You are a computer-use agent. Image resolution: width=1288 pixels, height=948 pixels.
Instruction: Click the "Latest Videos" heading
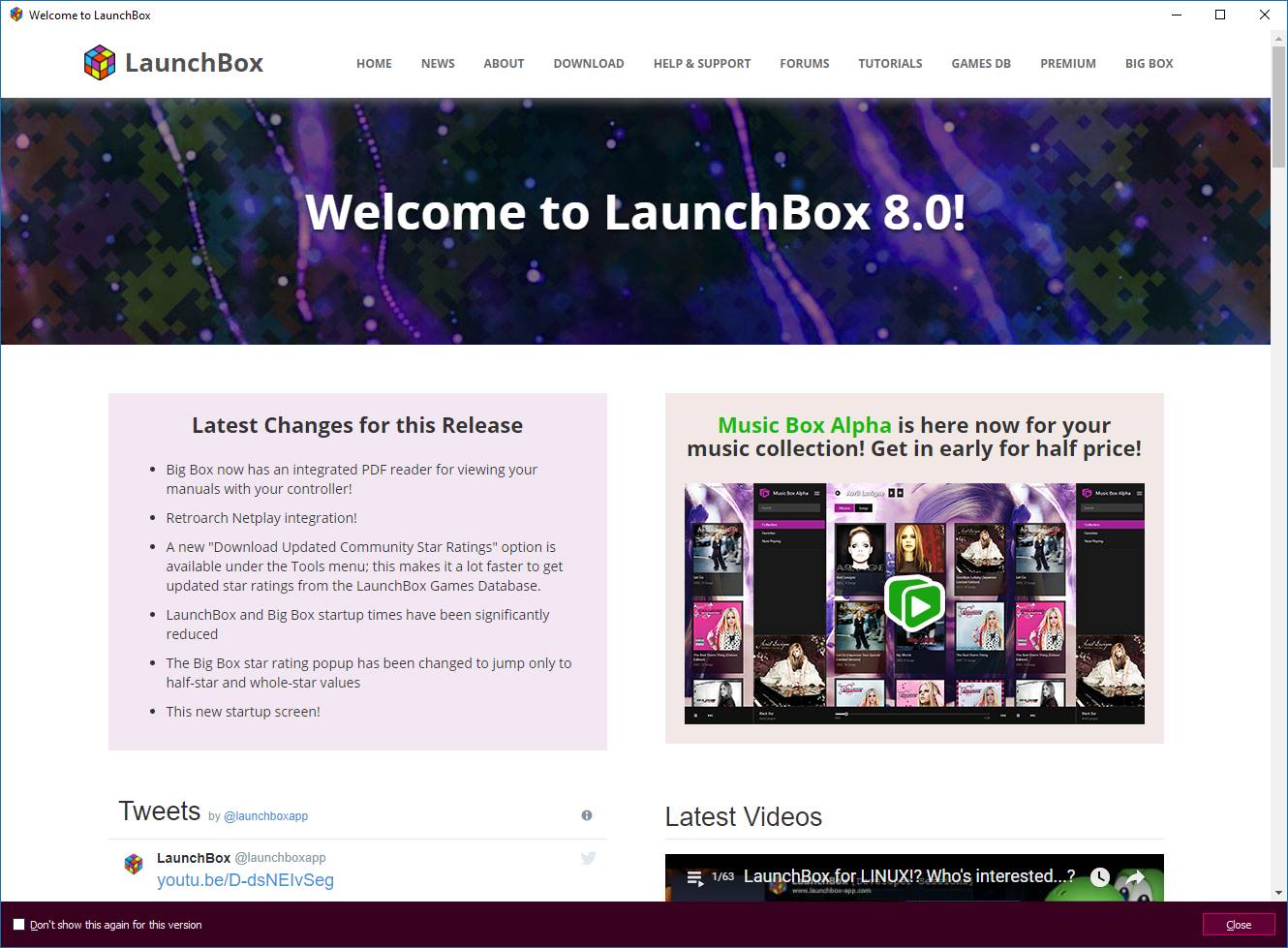744,817
